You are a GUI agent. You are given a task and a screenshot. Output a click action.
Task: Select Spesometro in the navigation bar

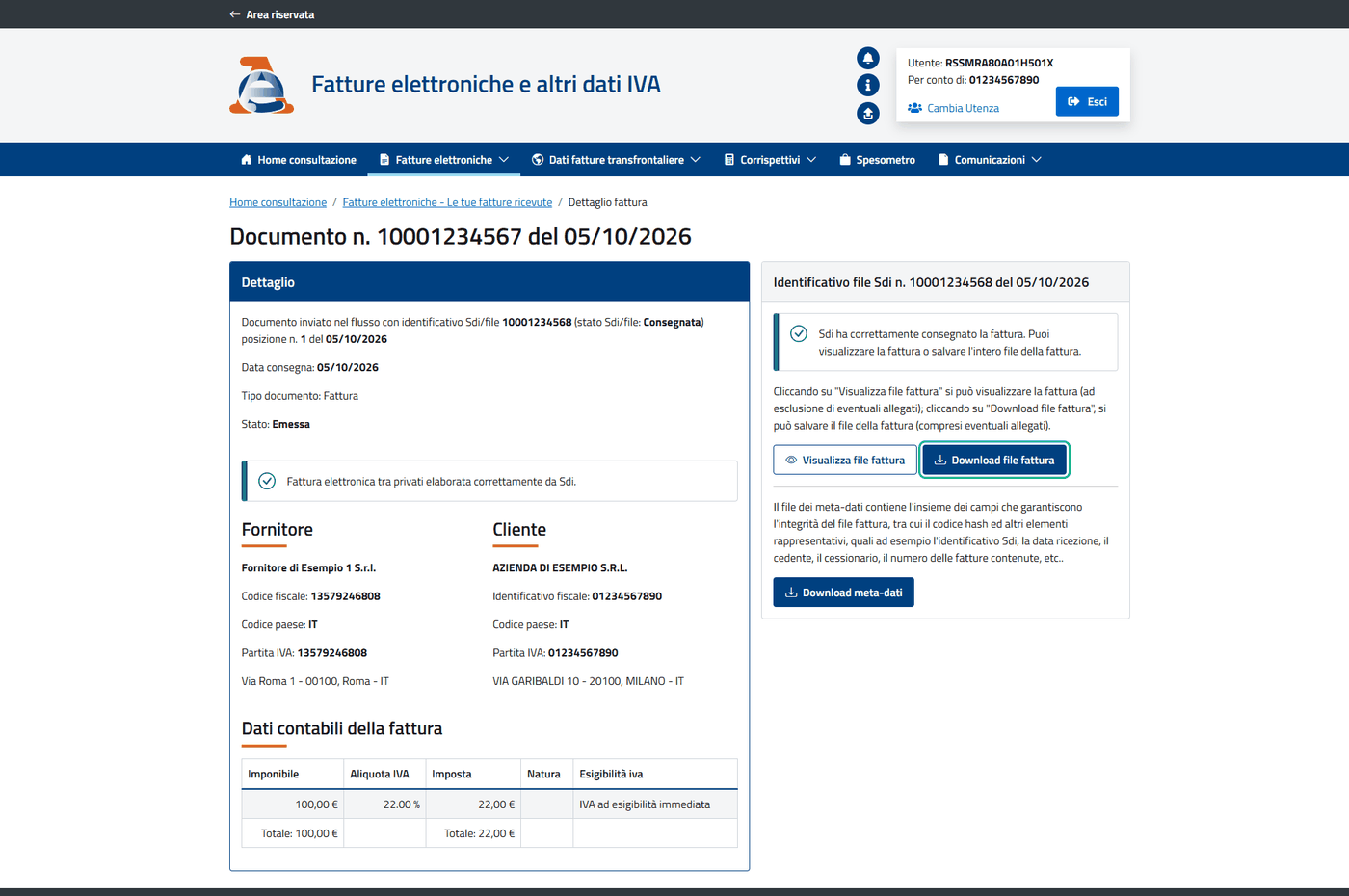pos(877,160)
